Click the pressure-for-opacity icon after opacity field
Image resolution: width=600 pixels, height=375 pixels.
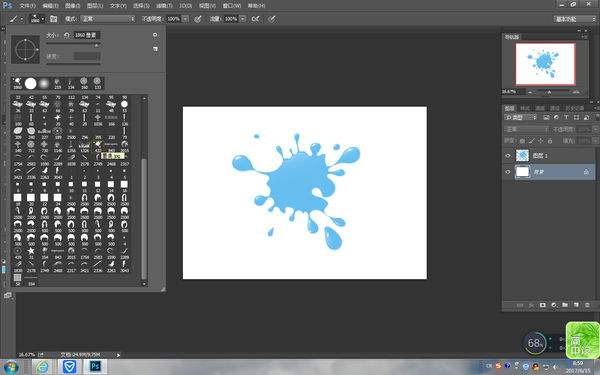click(197, 18)
